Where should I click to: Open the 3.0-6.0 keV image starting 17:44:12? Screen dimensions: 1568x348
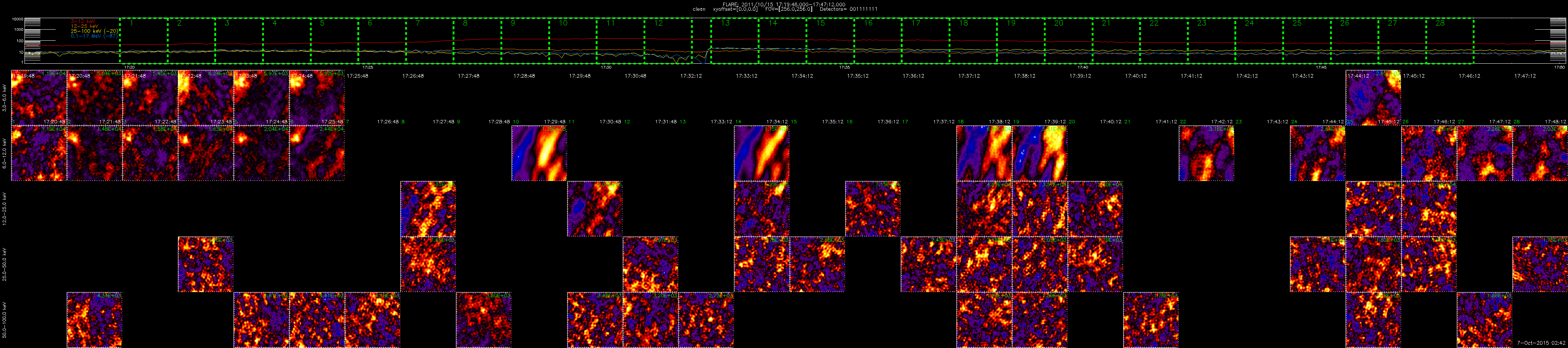coord(1373,98)
